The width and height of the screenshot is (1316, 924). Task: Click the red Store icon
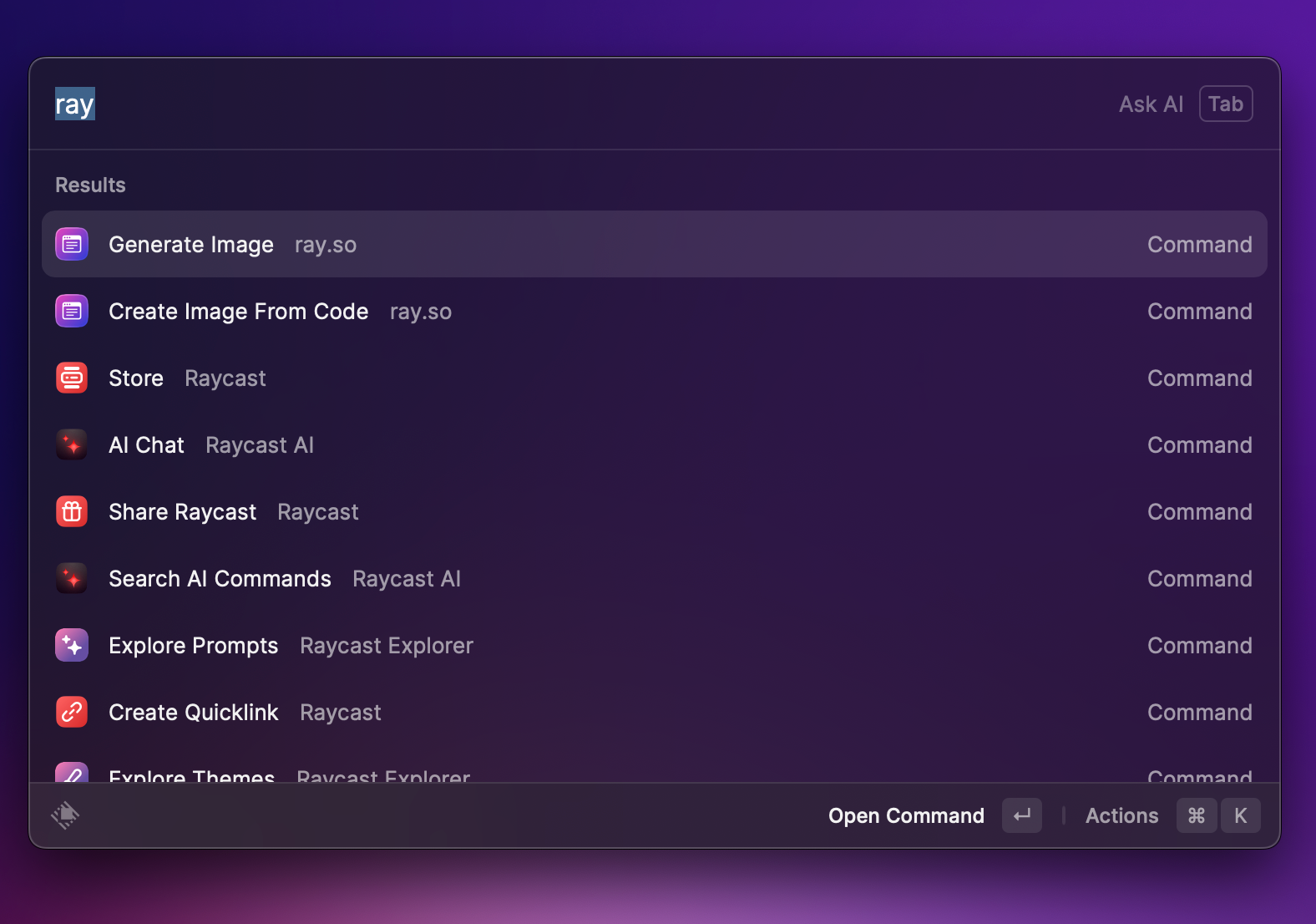click(72, 378)
